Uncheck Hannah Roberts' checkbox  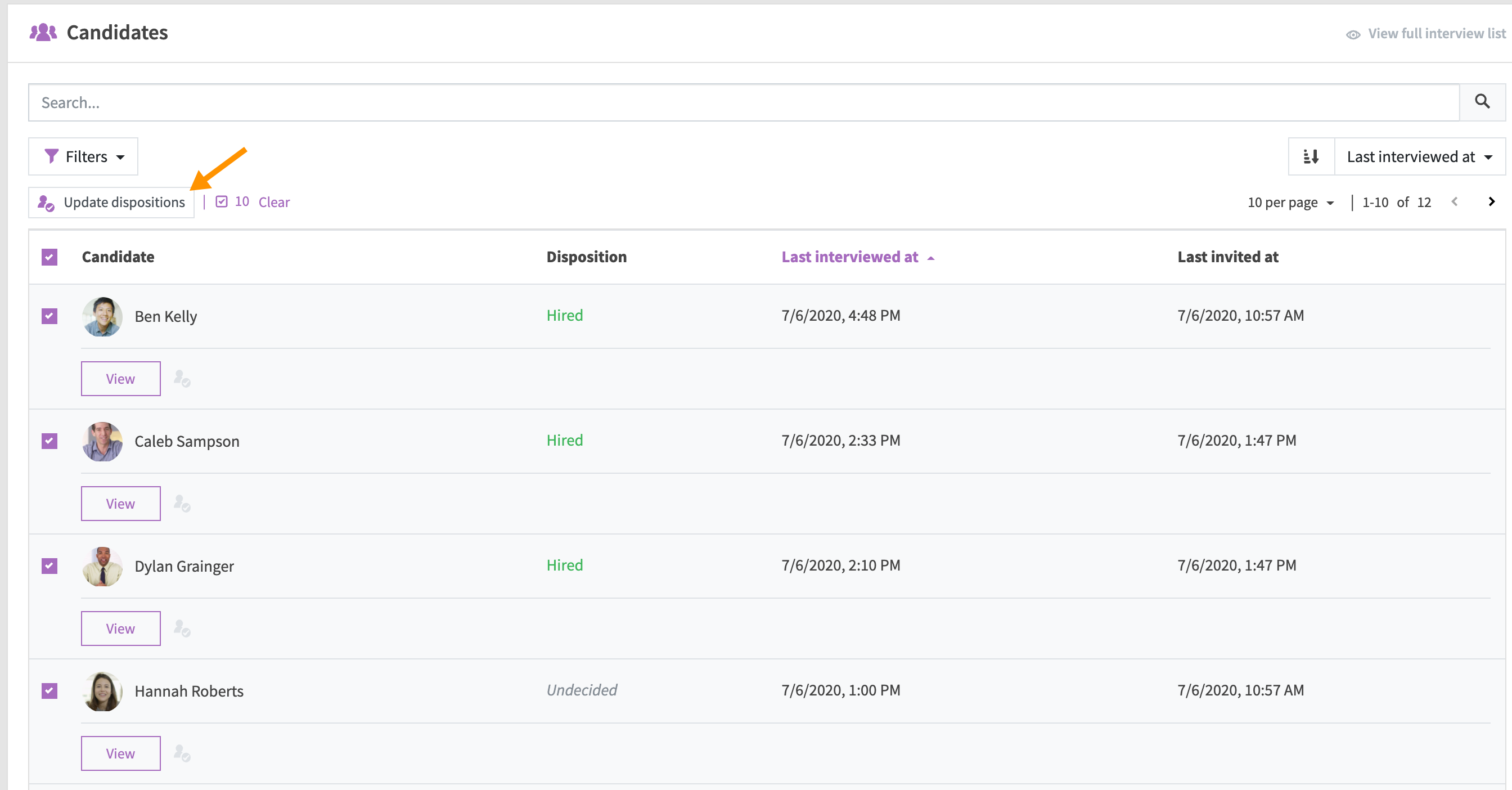tap(49, 691)
